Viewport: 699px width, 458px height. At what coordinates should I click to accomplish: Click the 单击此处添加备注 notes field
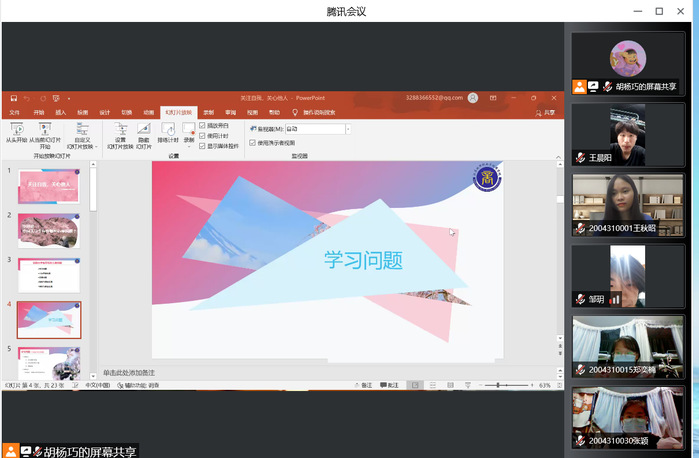pyautogui.click(x=129, y=372)
